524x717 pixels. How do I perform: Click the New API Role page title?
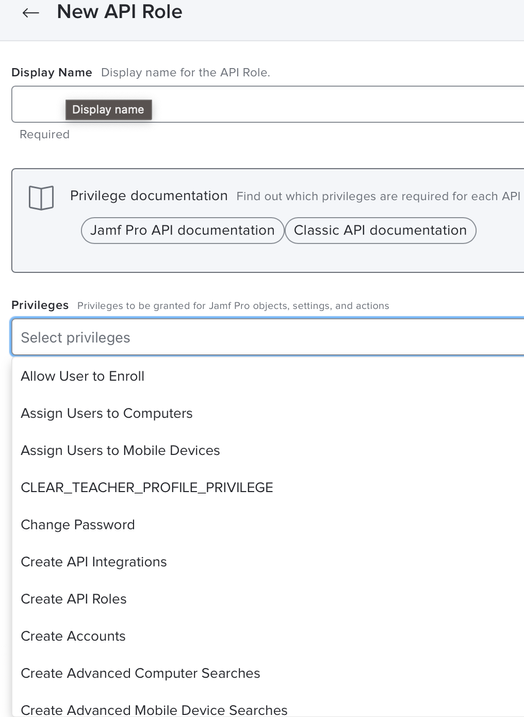point(119,12)
